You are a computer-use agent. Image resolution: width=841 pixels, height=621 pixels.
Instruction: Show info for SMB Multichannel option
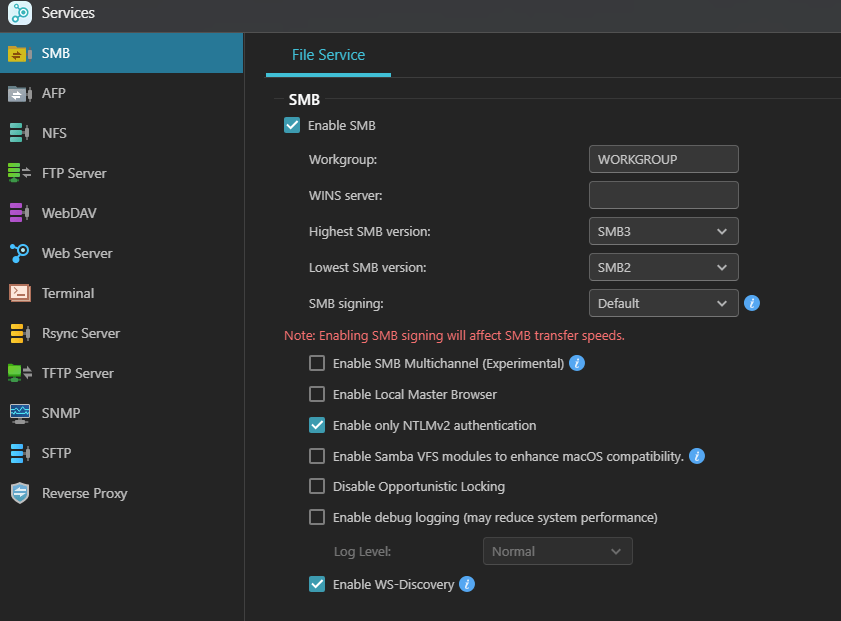click(577, 363)
